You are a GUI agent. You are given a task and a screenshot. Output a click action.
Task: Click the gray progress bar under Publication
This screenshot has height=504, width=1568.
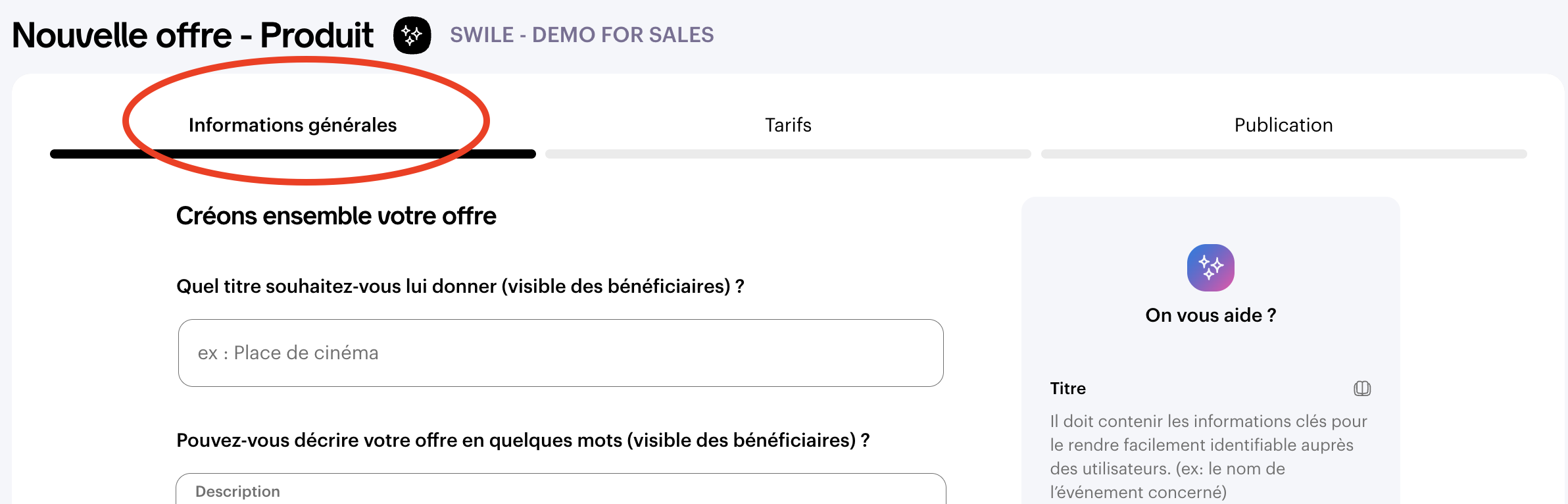[1283, 154]
